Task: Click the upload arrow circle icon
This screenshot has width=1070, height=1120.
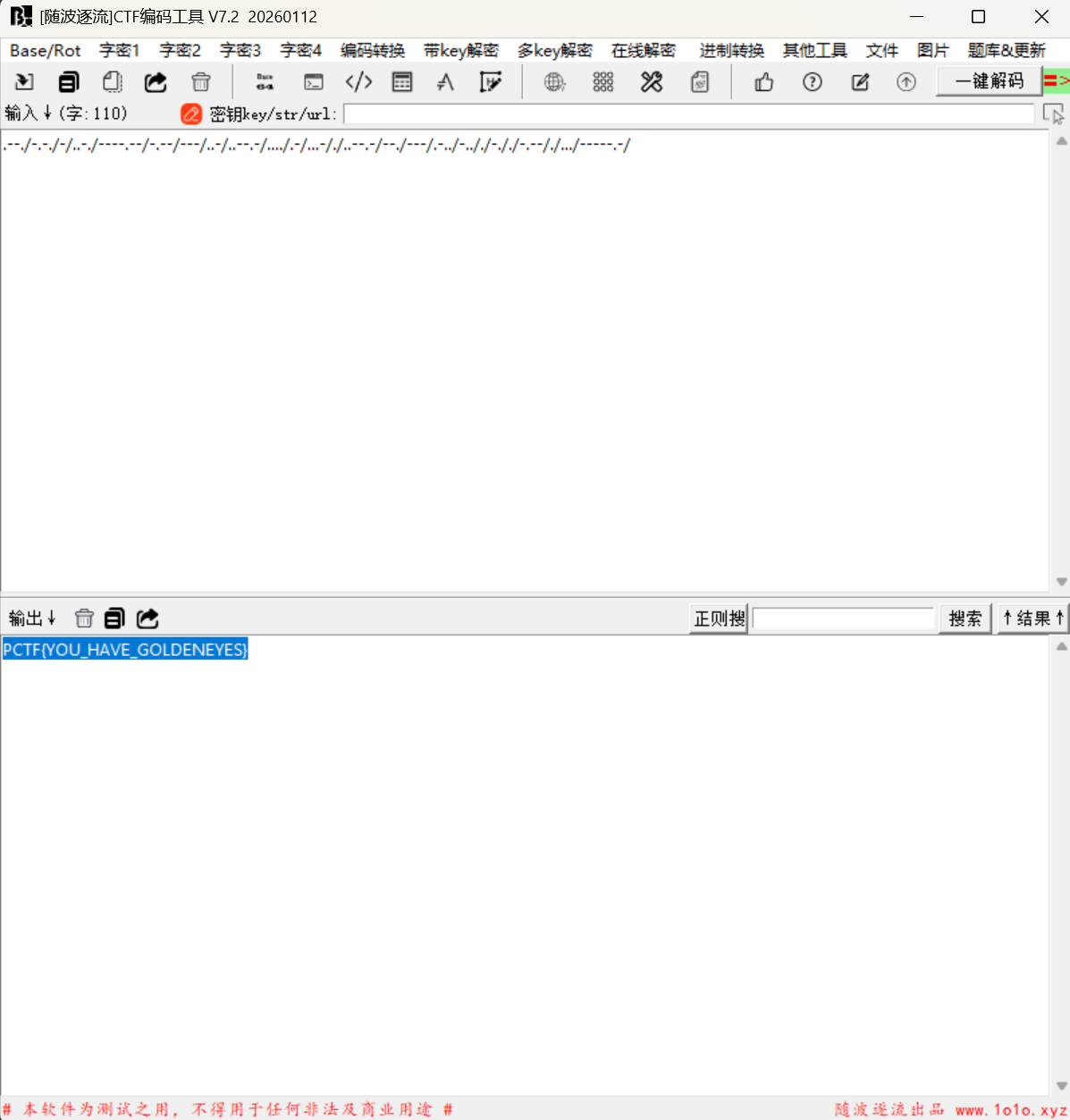Action: 906,82
